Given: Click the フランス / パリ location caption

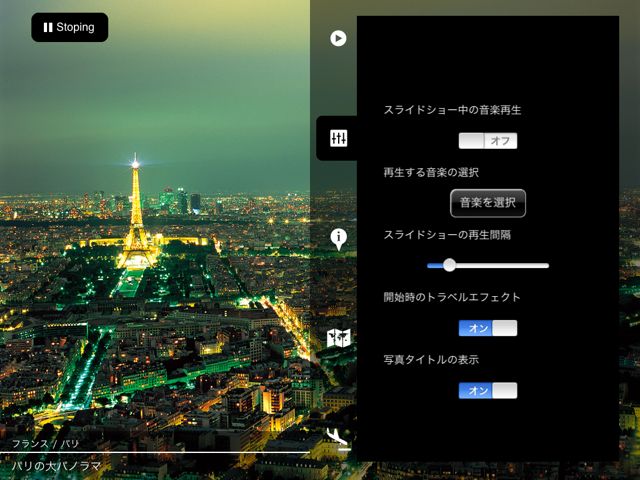Looking at the screenshot, I should point(45,444).
